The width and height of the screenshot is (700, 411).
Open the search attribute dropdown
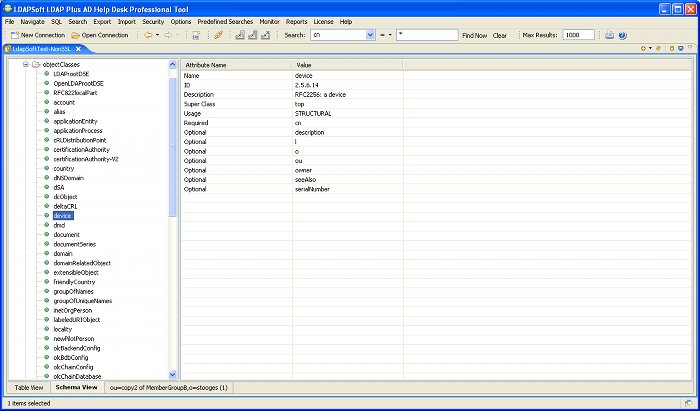click(370, 35)
